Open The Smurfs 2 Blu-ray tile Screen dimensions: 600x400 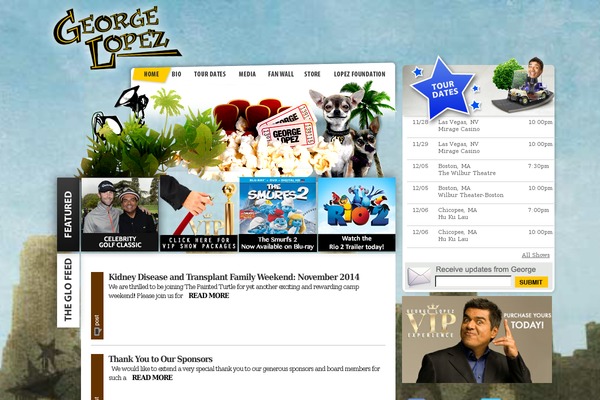[278, 214]
